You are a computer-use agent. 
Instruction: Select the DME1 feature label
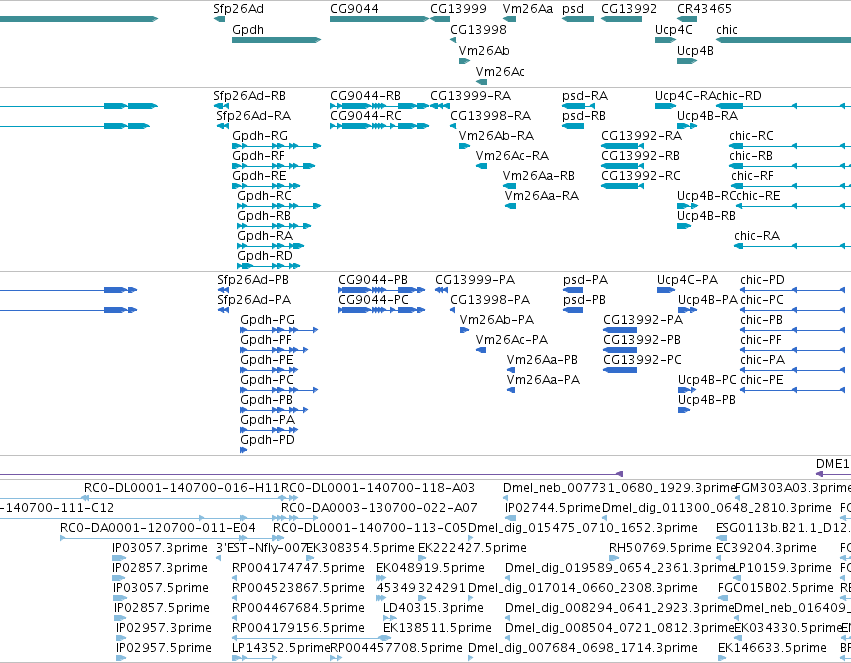pos(832,464)
